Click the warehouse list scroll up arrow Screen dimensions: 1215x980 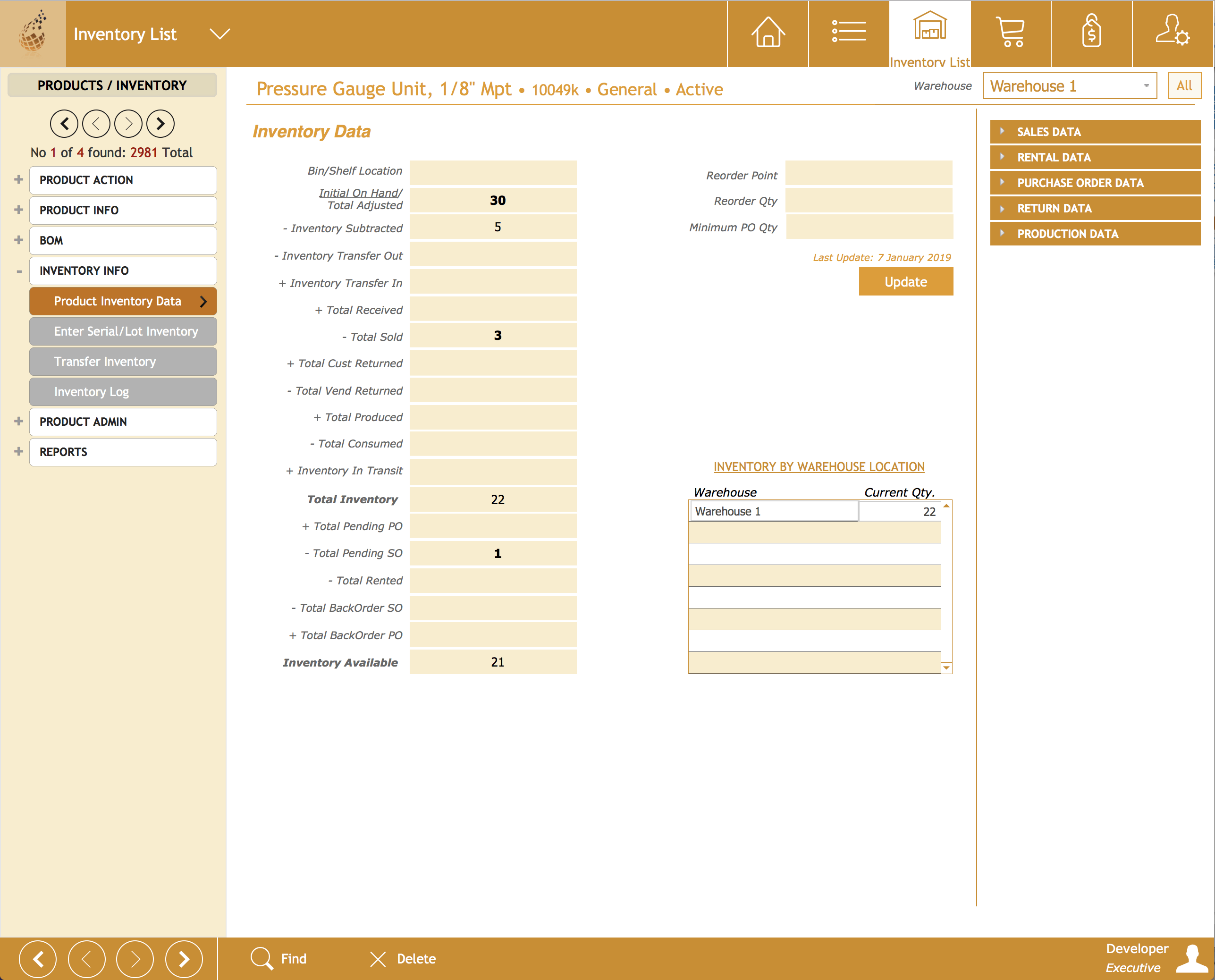click(946, 505)
